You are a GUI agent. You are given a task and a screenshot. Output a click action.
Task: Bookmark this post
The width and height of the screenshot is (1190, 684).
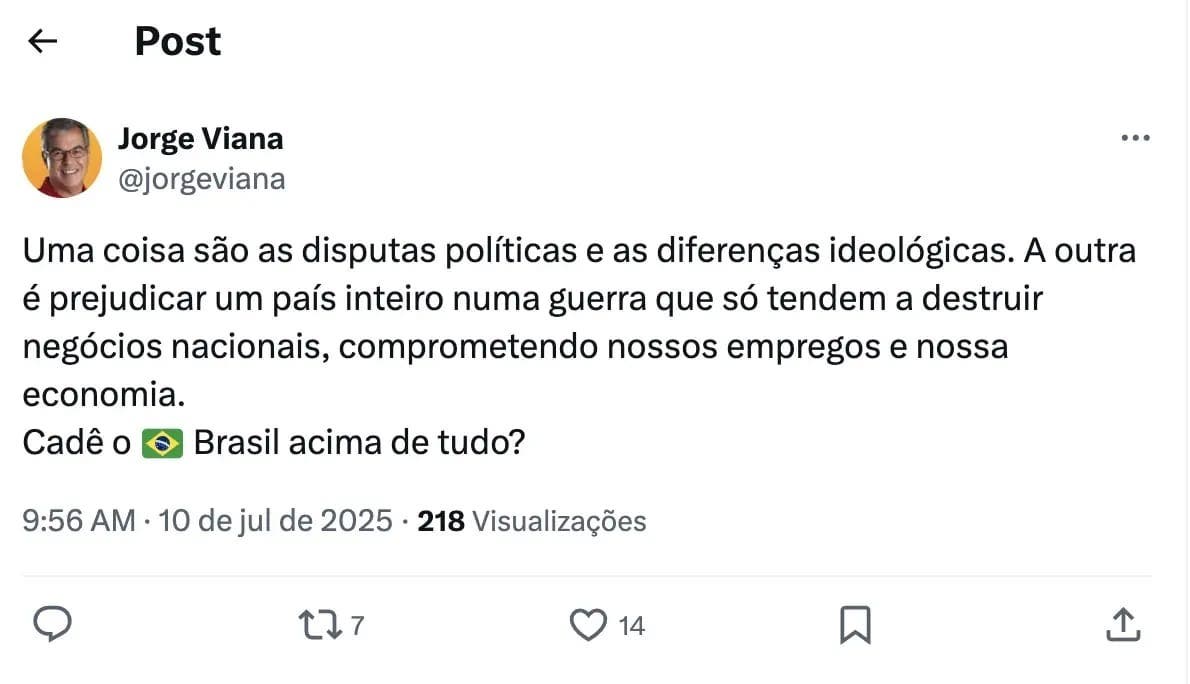[854, 625]
